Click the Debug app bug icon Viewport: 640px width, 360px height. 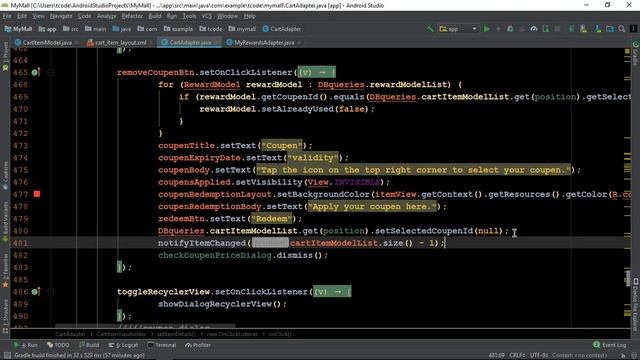(510, 29)
